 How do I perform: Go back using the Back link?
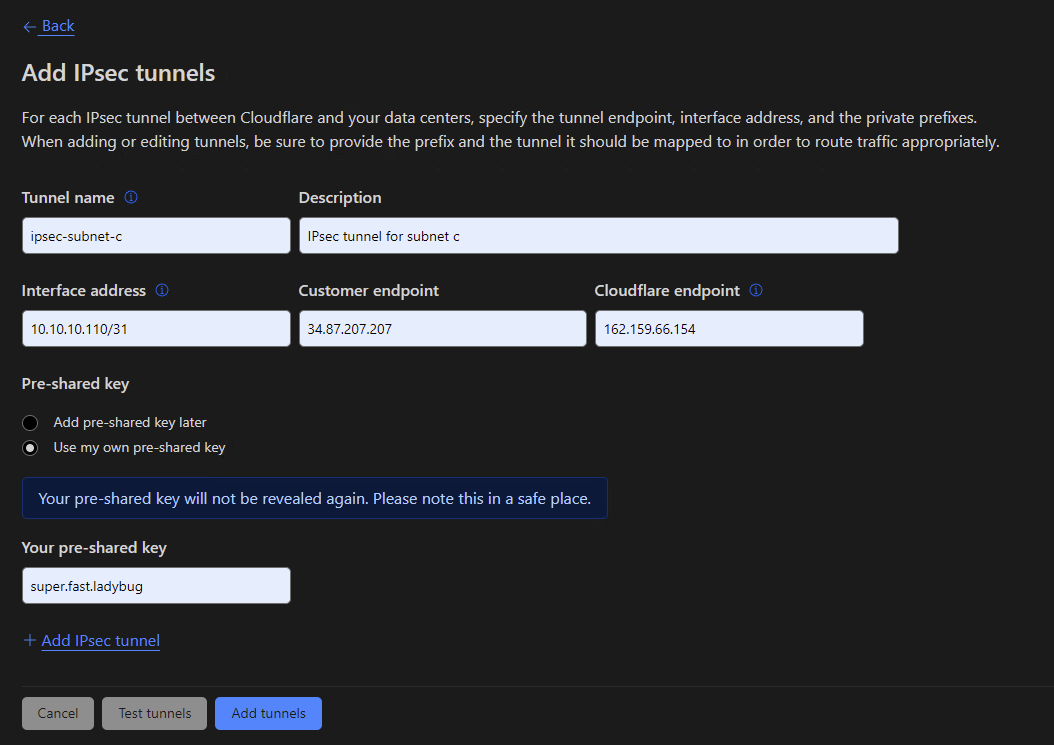pos(58,26)
